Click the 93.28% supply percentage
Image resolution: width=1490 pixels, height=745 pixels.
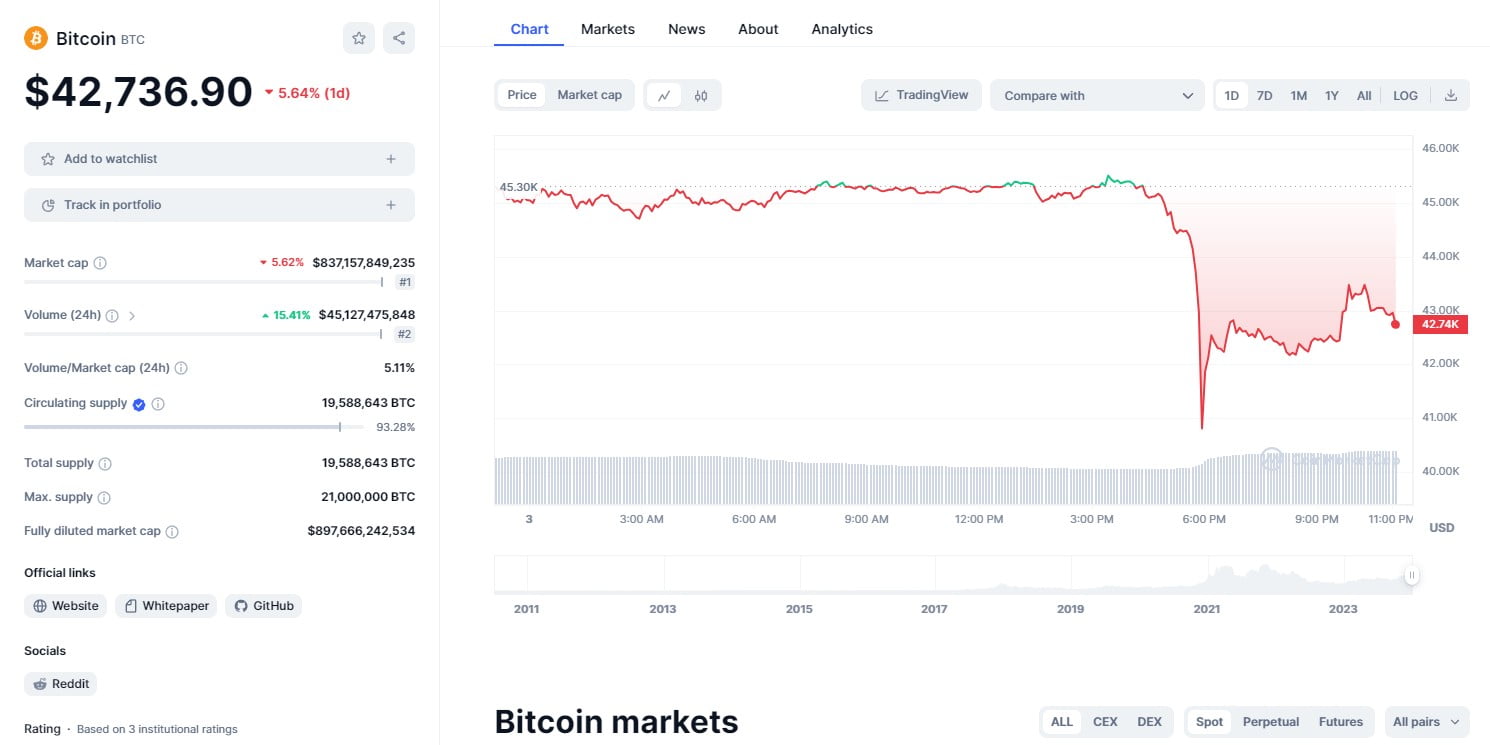(395, 427)
